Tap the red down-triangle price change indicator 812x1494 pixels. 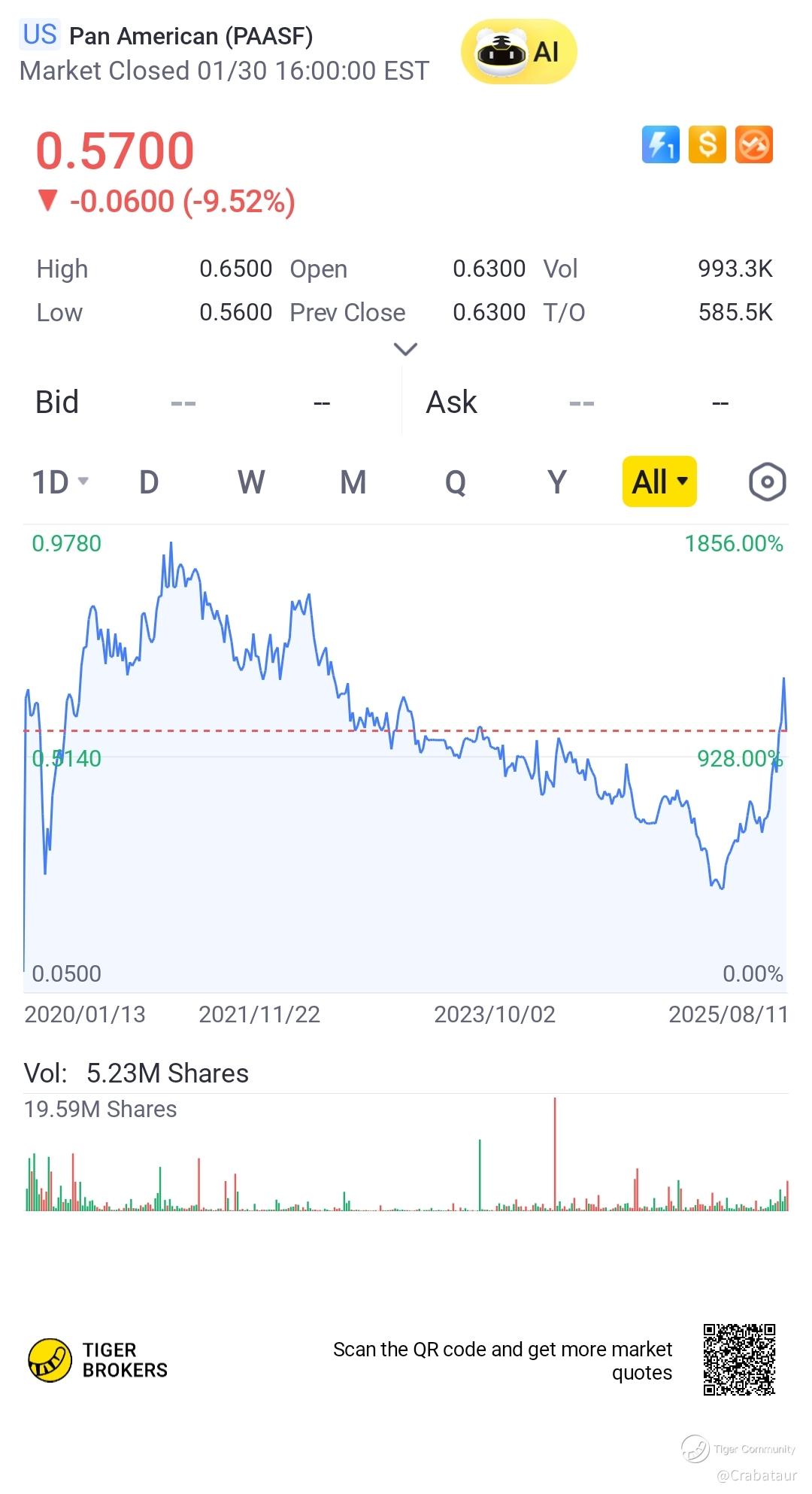tap(48, 201)
